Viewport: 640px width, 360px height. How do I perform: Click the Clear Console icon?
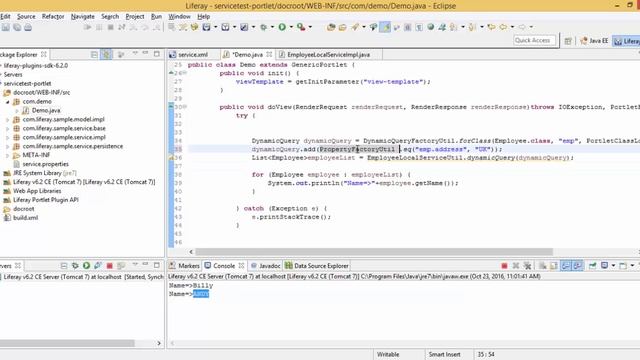[x=542, y=266]
